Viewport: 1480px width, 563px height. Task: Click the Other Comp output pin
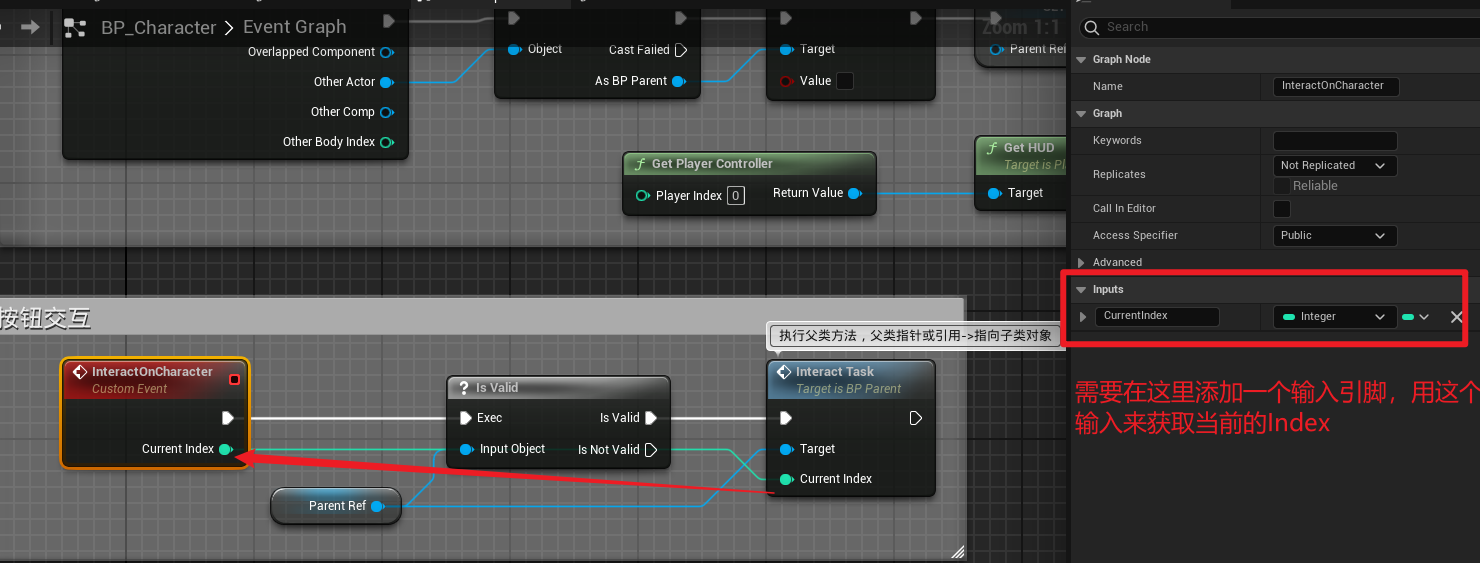(x=387, y=112)
